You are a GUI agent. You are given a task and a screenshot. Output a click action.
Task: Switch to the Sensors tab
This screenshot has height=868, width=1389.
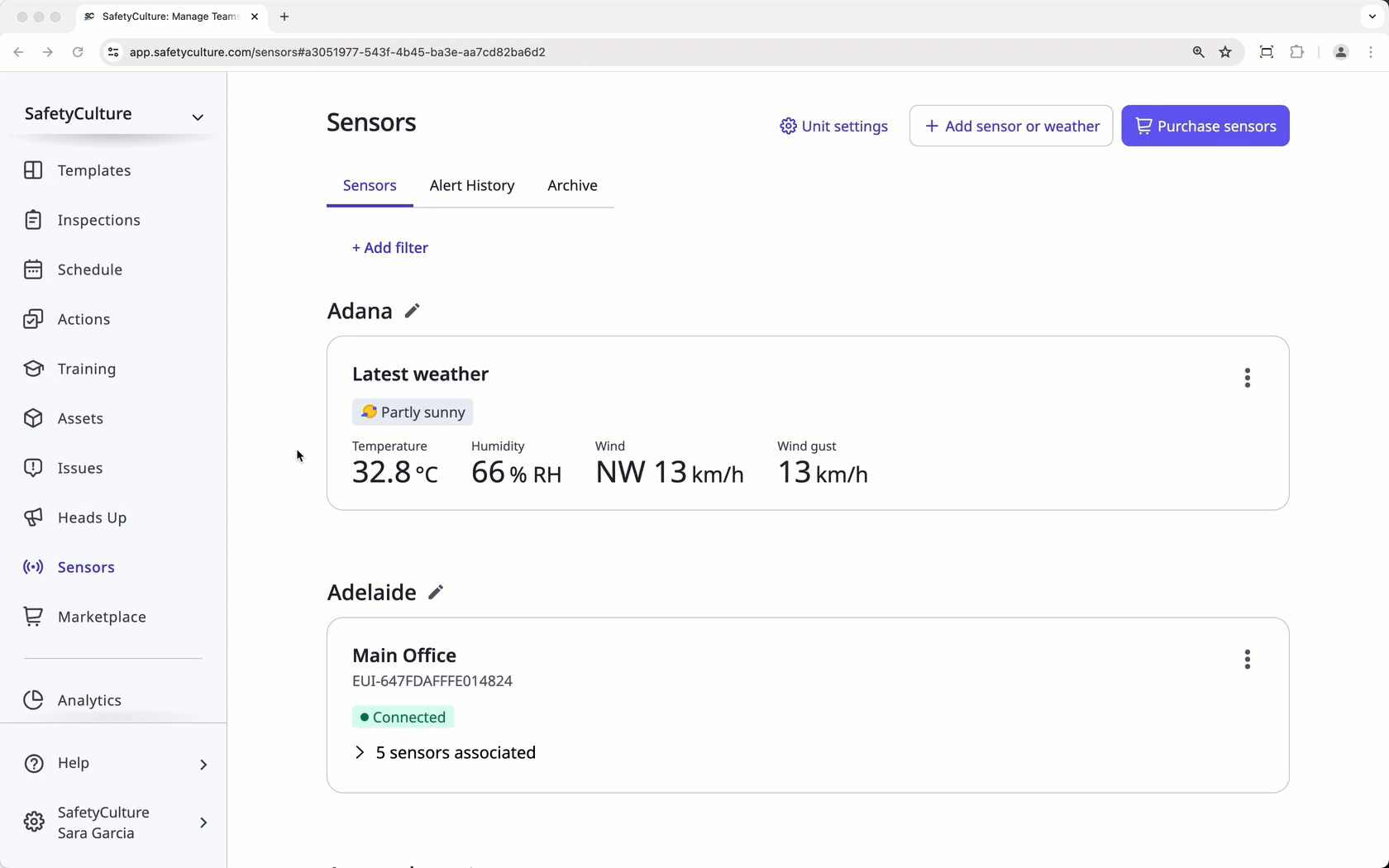[x=370, y=185]
